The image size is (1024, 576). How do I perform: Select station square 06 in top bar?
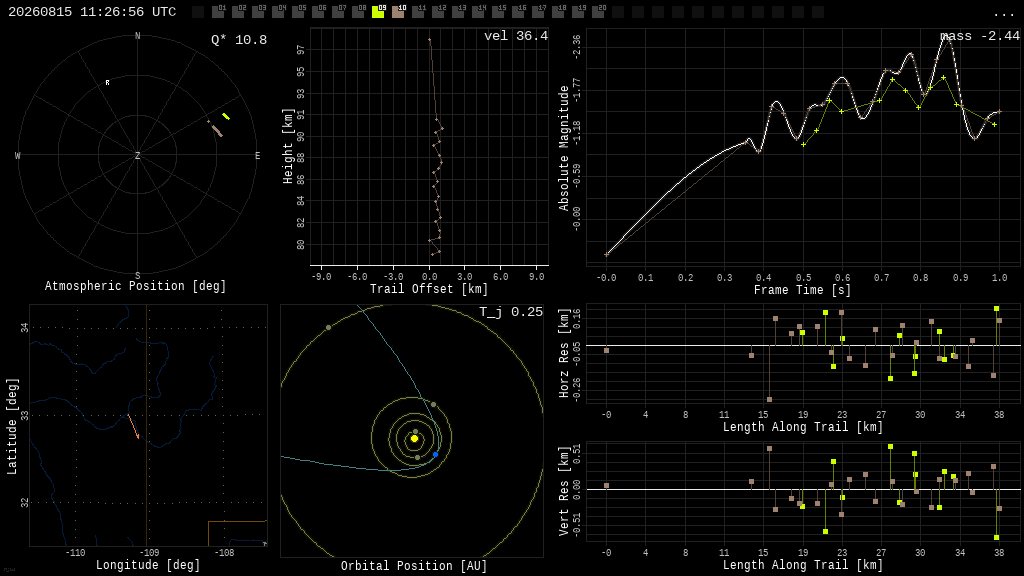tap(318, 12)
